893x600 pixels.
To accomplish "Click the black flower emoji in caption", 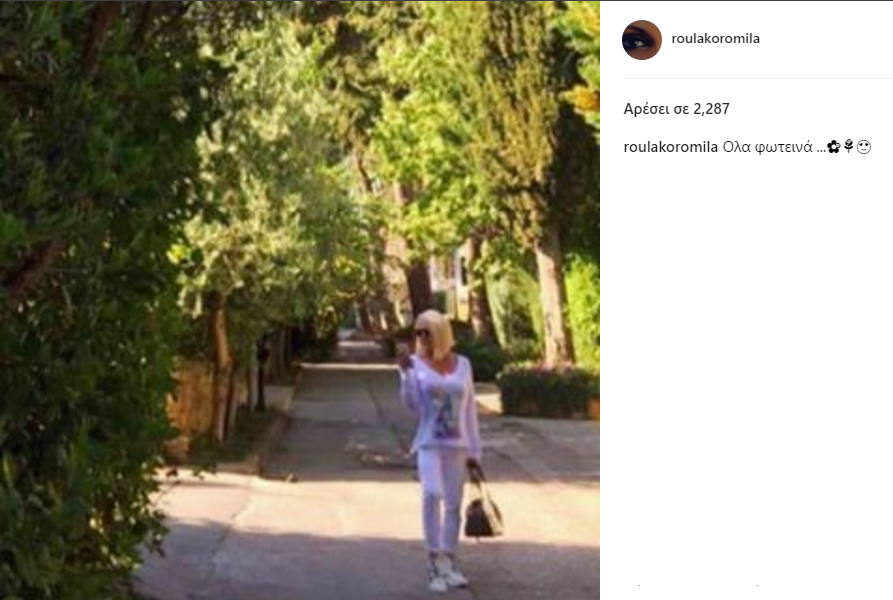I will [x=834, y=147].
